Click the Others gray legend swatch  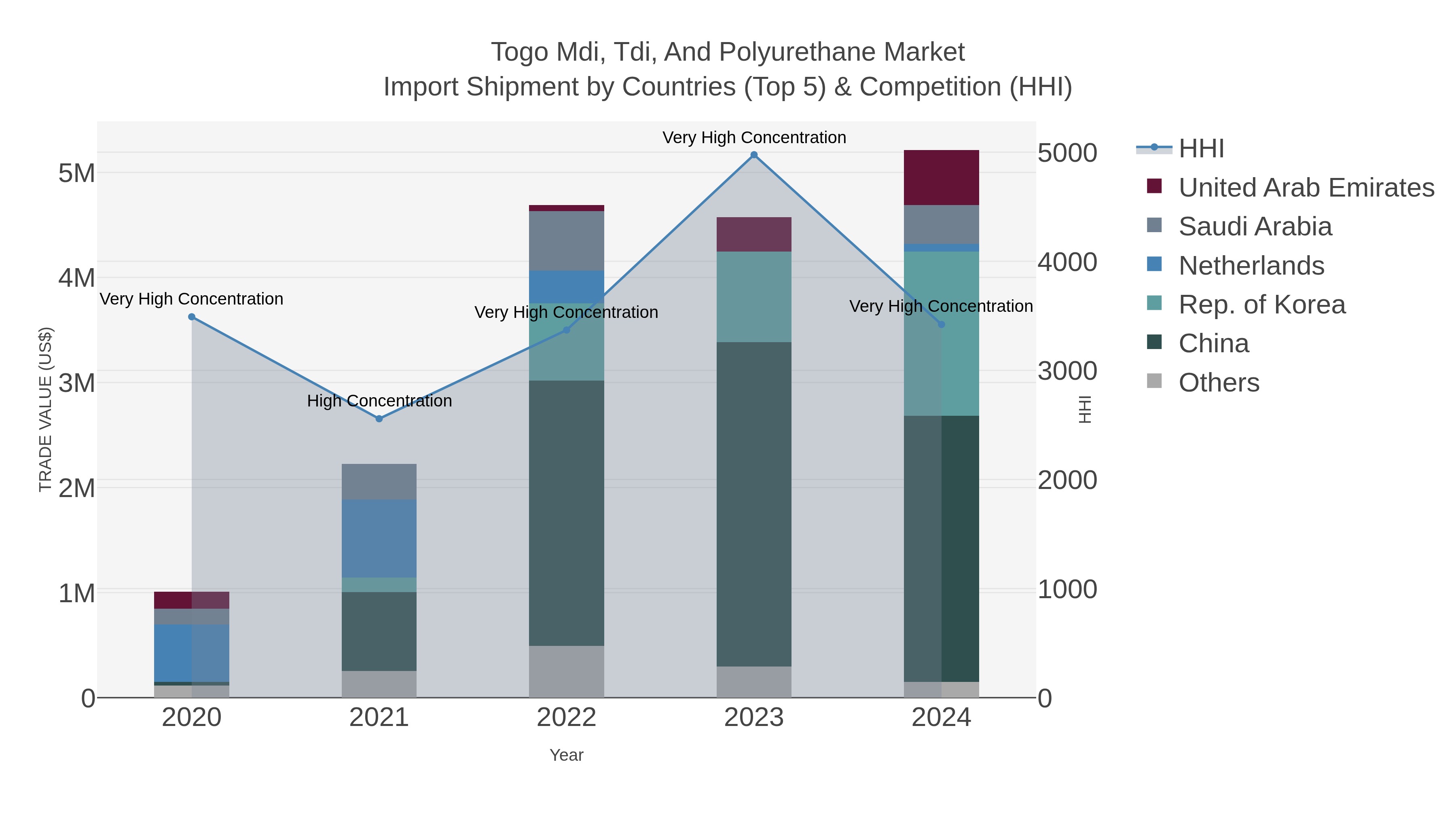(1154, 381)
